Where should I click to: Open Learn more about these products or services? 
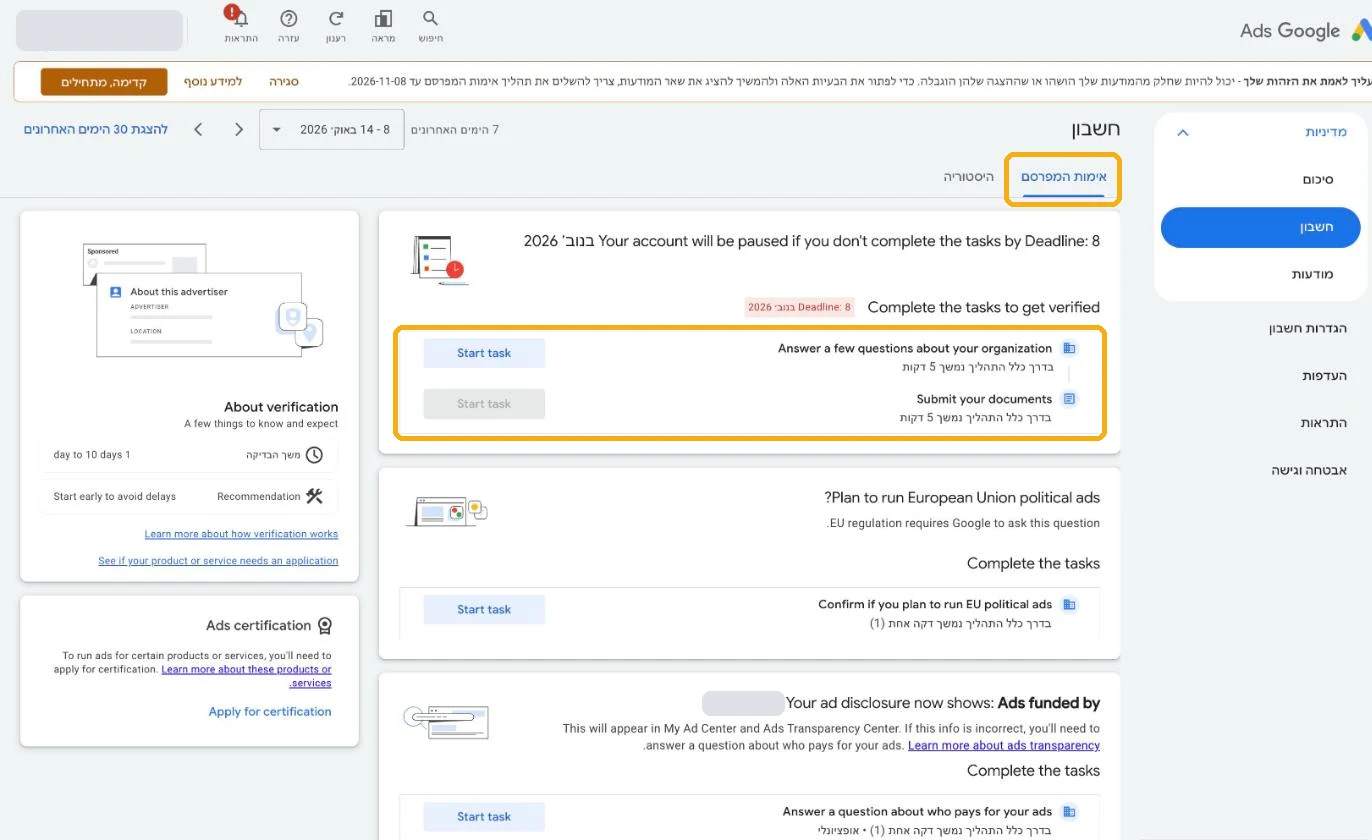click(247, 676)
